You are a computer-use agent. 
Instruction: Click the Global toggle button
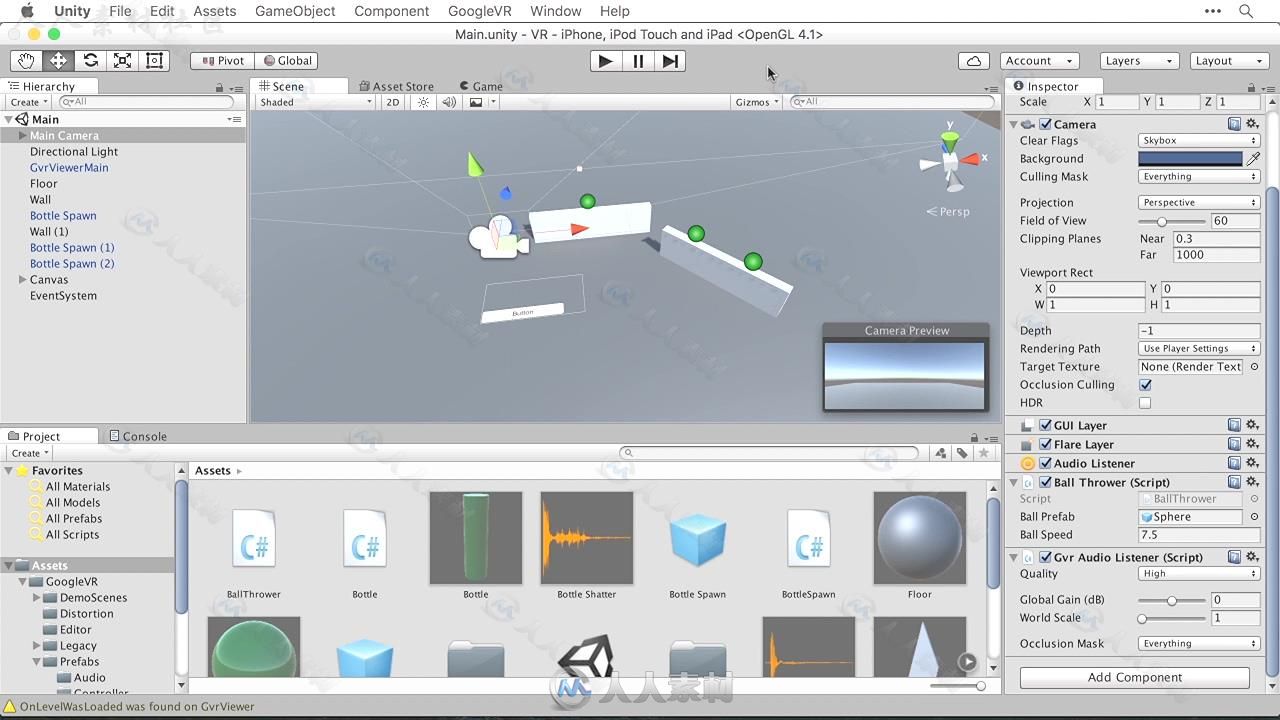coord(287,61)
